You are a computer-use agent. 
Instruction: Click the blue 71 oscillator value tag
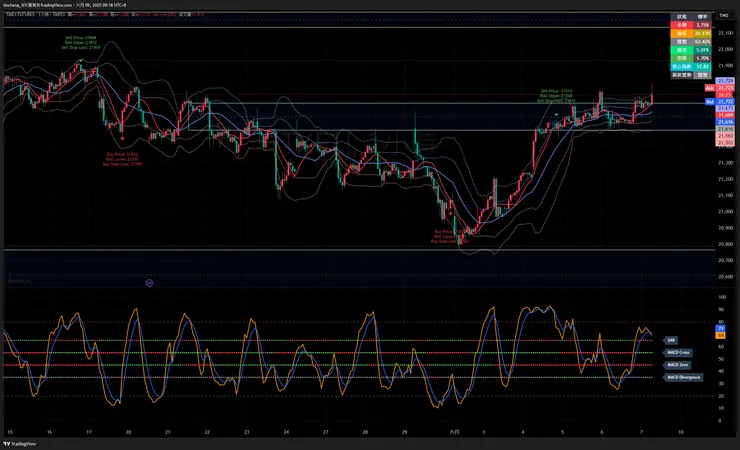tap(721, 328)
